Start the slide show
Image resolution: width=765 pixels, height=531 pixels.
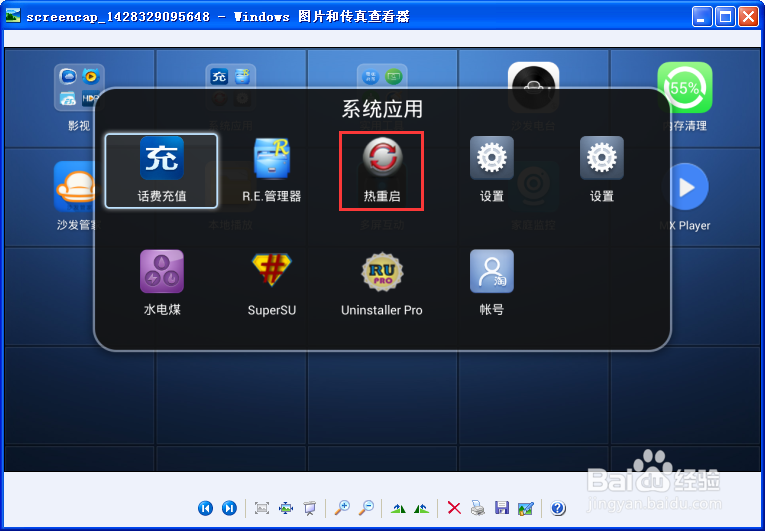(309, 508)
